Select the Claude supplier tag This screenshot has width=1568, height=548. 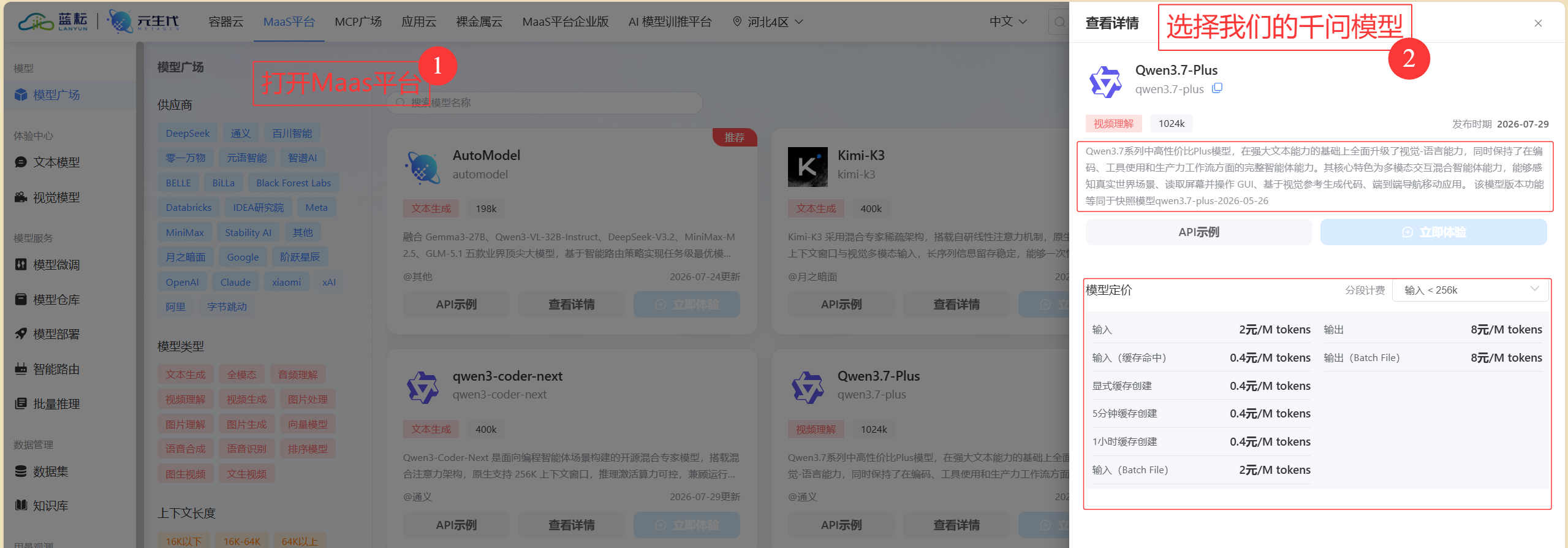[x=236, y=282]
